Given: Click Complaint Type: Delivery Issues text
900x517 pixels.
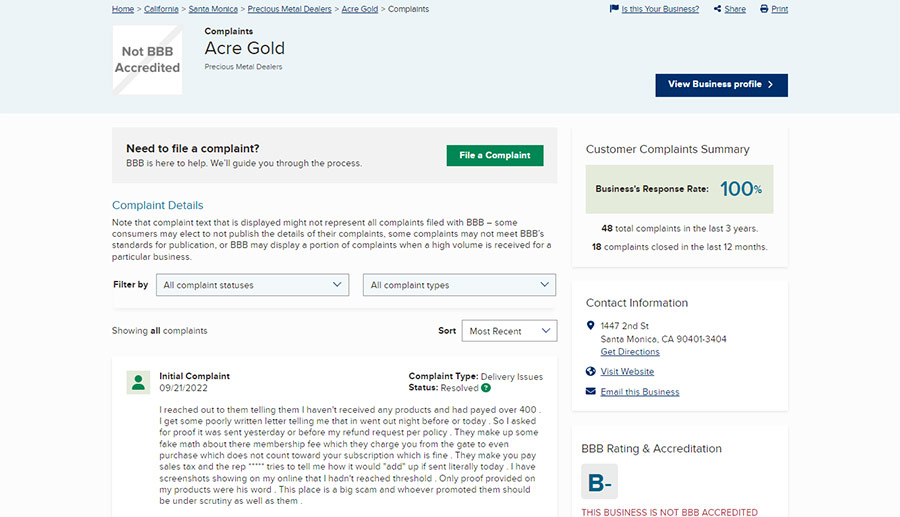Looking at the screenshot, I should point(476,376).
